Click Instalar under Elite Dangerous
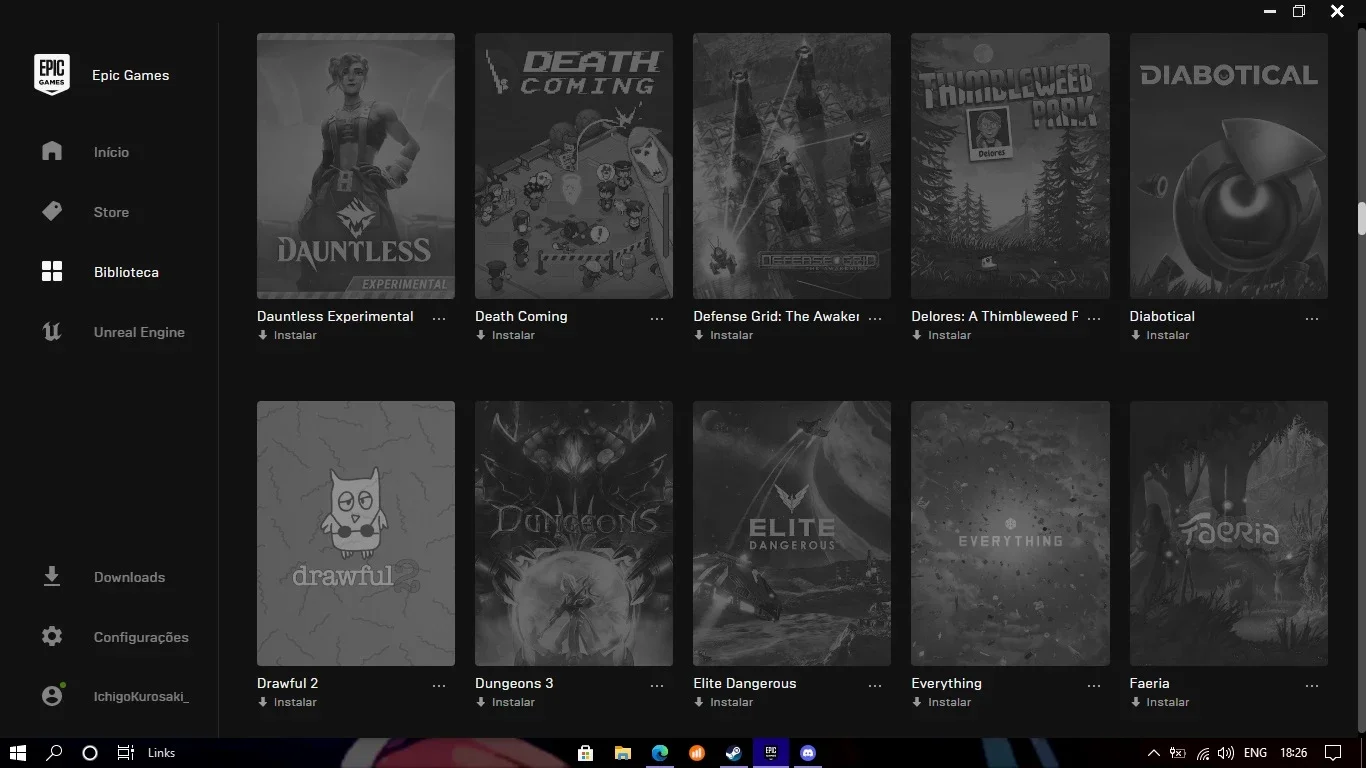The width and height of the screenshot is (1366, 768). tap(723, 702)
